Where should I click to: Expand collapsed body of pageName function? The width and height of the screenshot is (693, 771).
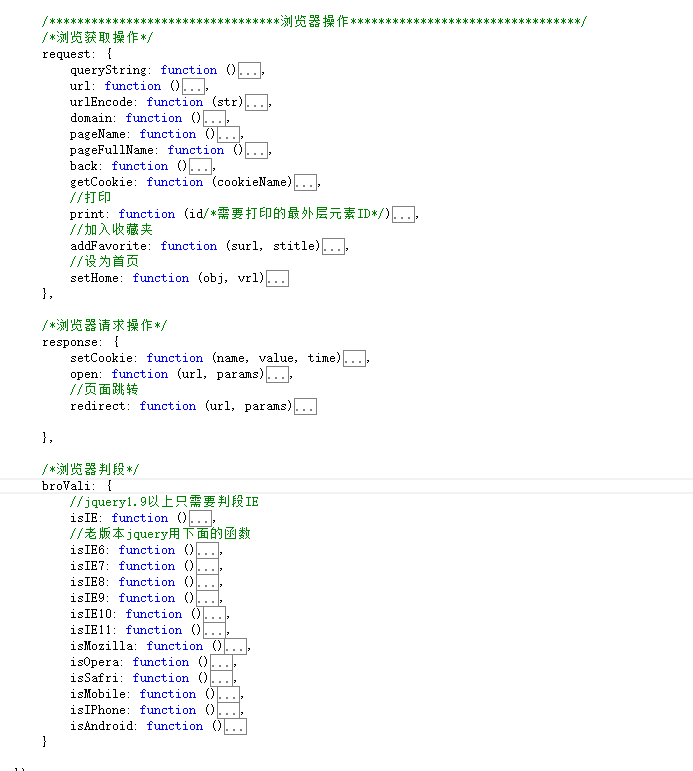(228, 135)
